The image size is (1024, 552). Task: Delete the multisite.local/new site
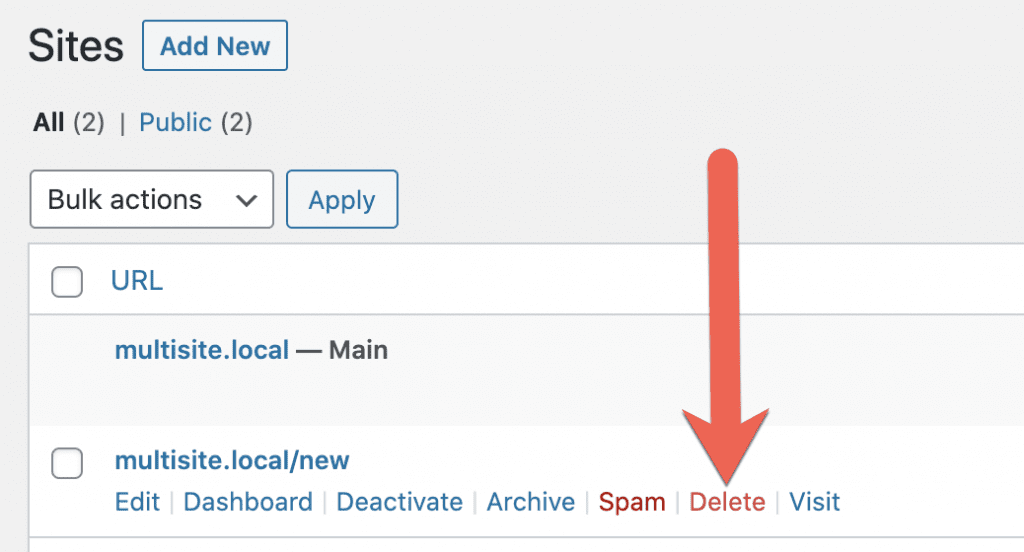727,502
